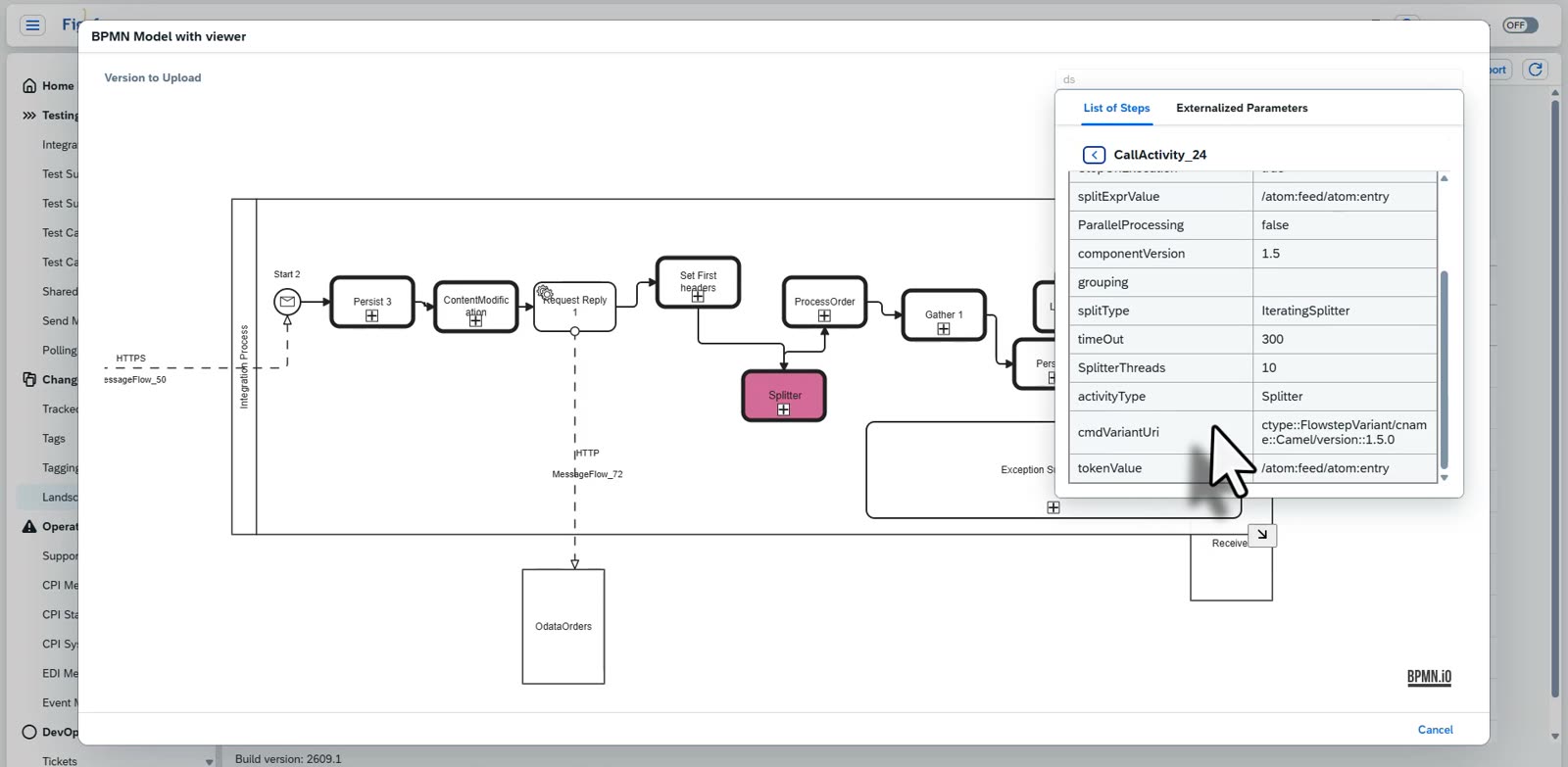
Task: Select the OdataOrders participant box
Action: pyautogui.click(x=563, y=627)
